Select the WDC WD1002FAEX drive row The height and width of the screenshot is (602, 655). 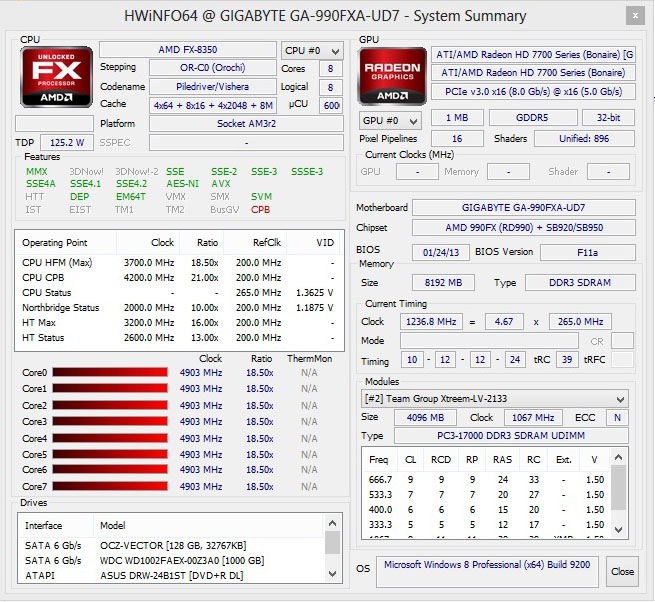pyautogui.click(x=171, y=561)
